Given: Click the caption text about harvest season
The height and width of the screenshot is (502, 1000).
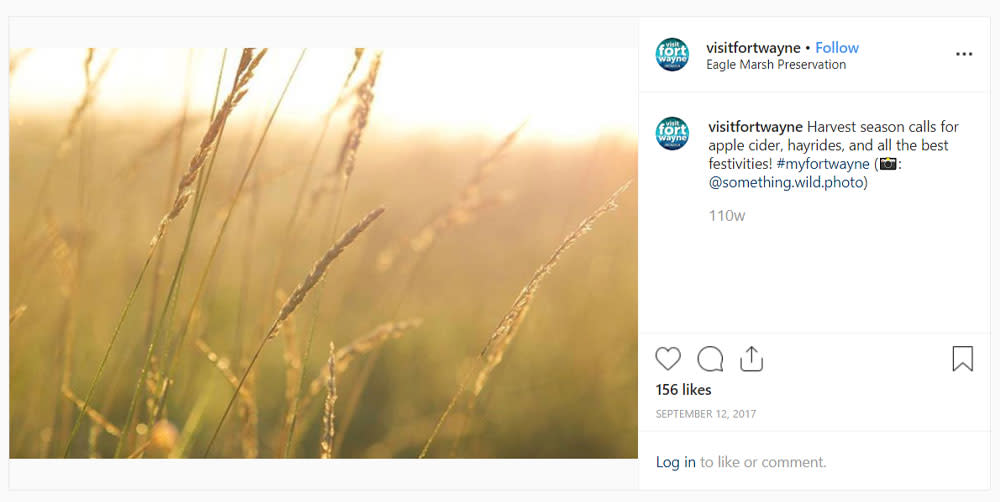Looking at the screenshot, I should pyautogui.click(x=834, y=154).
